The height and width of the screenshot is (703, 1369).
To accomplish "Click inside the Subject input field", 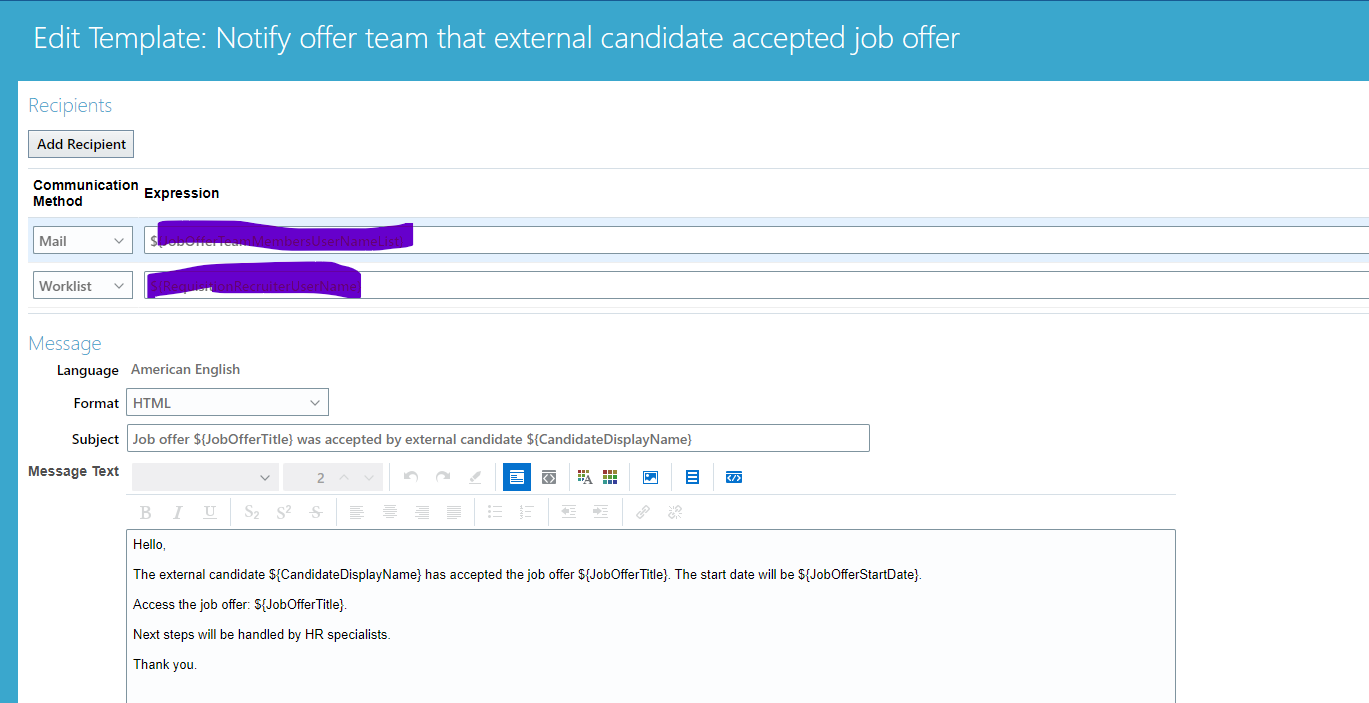I will tap(498, 437).
